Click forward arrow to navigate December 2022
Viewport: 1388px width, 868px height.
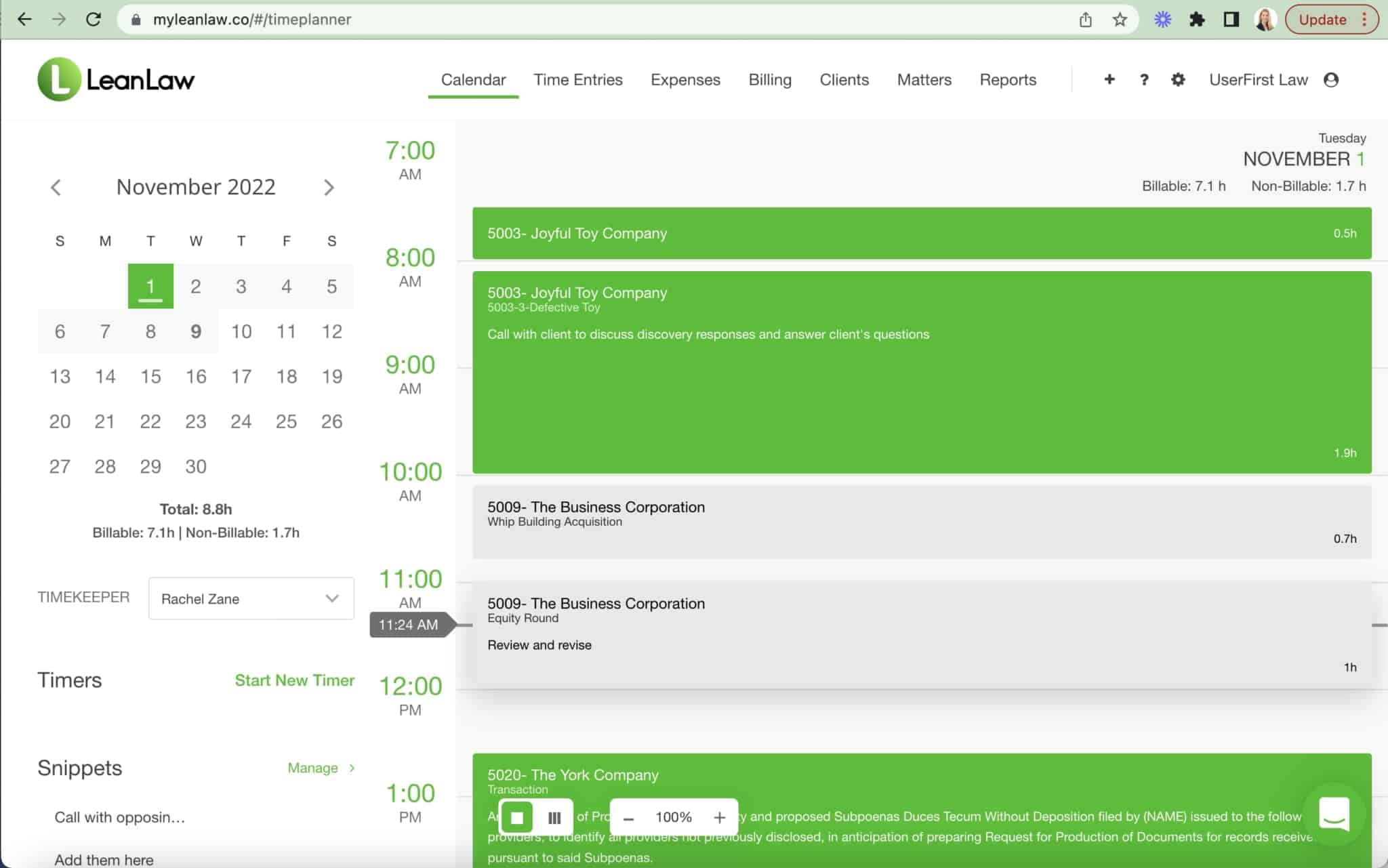tap(329, 187)
